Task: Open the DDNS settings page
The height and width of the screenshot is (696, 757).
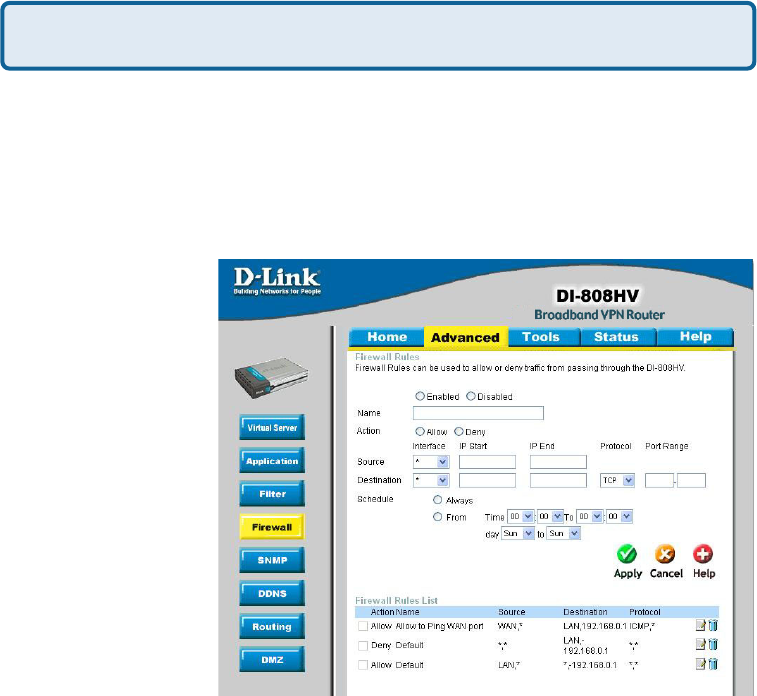Action: [272, 593]
